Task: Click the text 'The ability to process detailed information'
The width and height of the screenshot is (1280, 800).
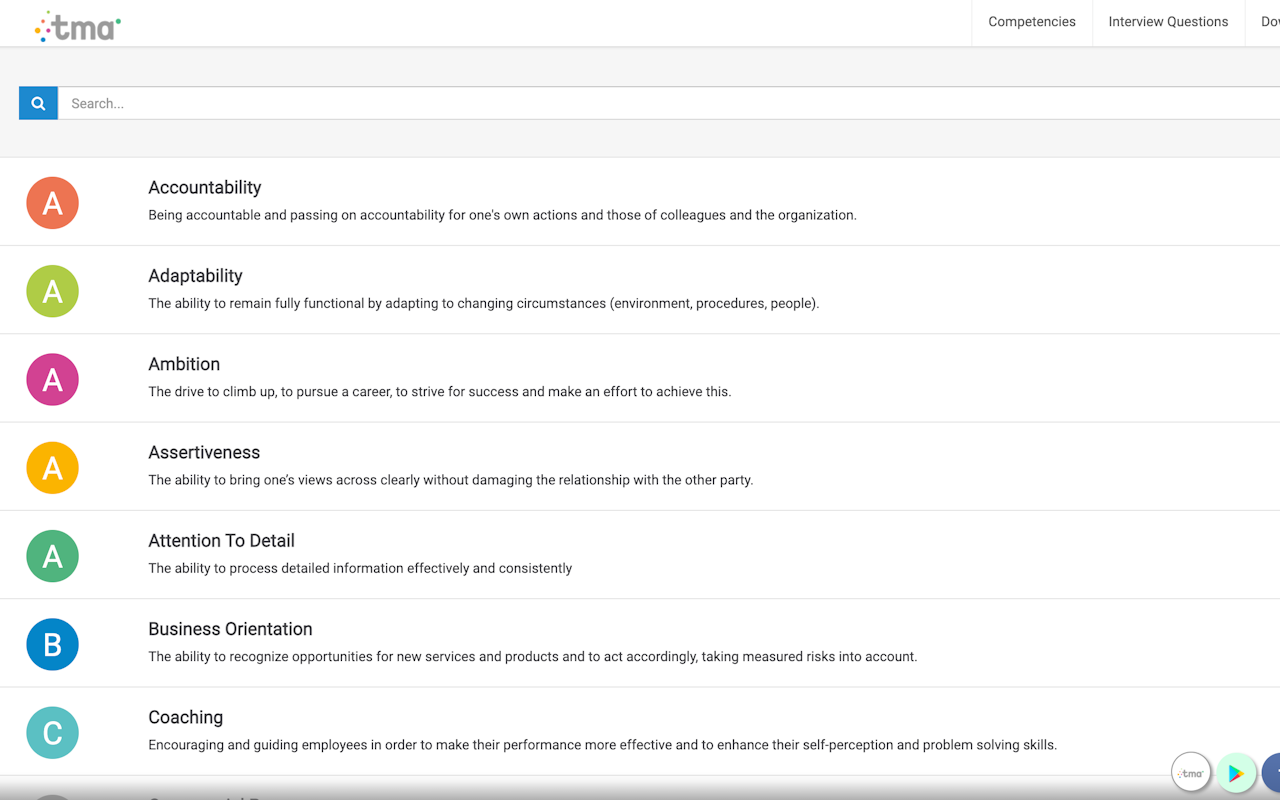Action: pos(360,568)
